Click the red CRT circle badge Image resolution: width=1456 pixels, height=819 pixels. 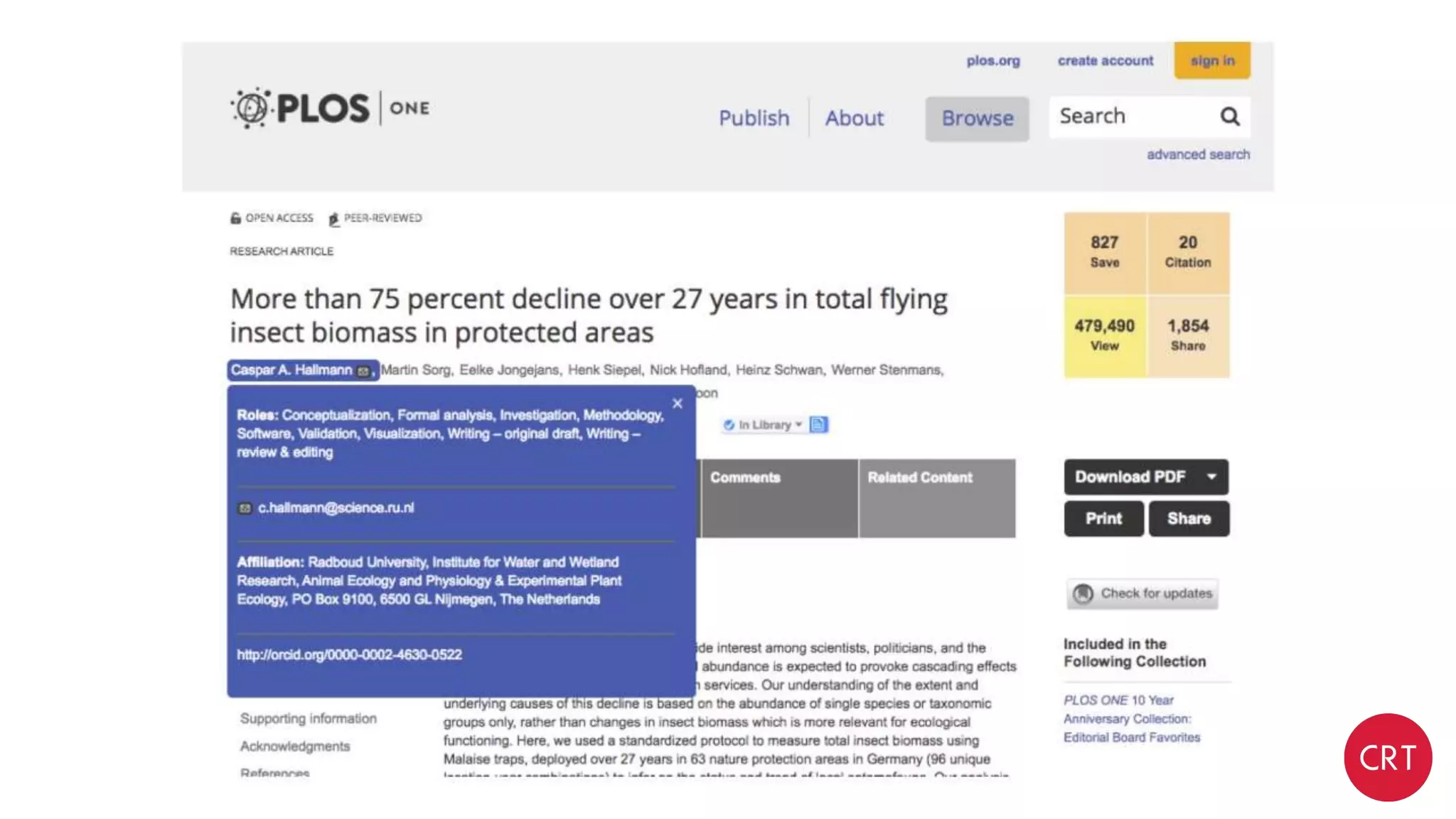[1387, 757]
